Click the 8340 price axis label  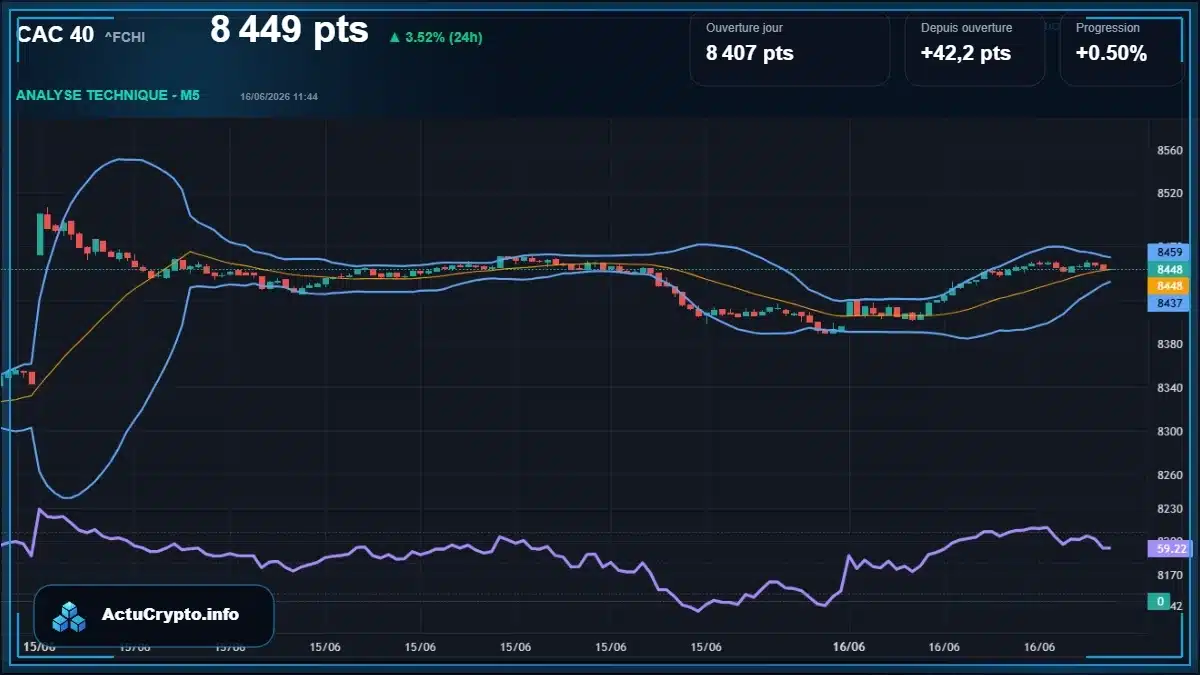[1169, 387]
